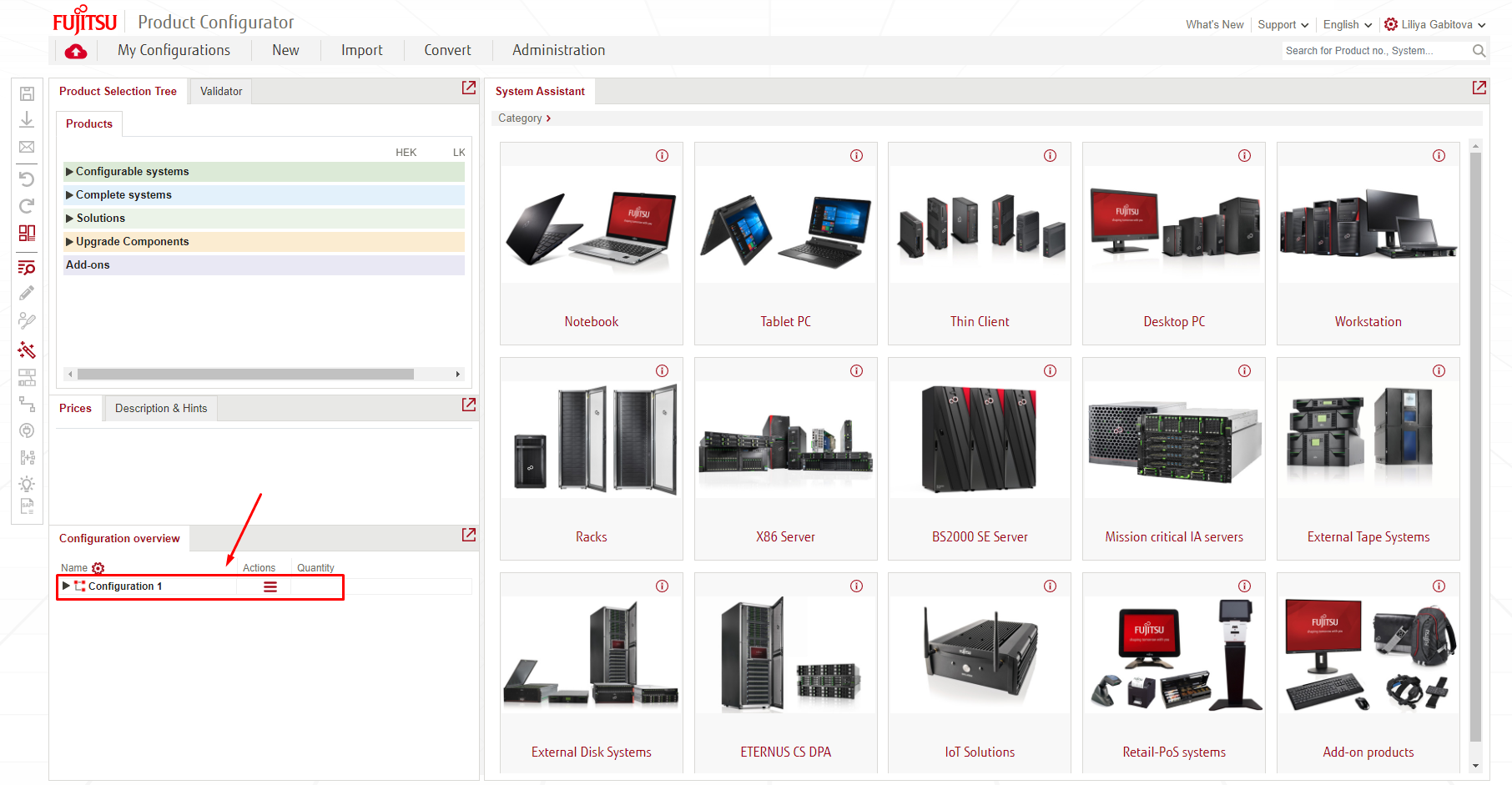The height and width of the screenshot is (785, 1512).
Task: Click the Category breadcrumb chevron
Action: (x=548, y=118)
